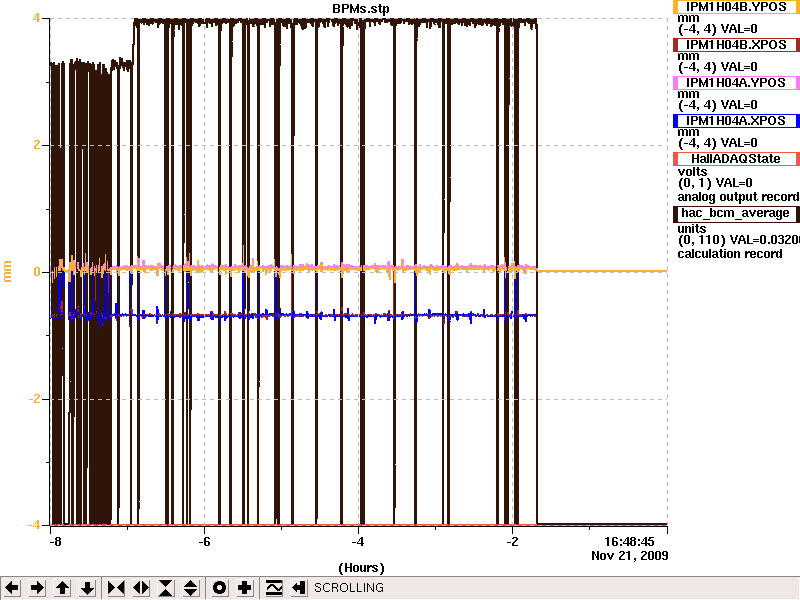
Task: Zoom in on the time axis (horizontal bowtie)
Action: 116,588
